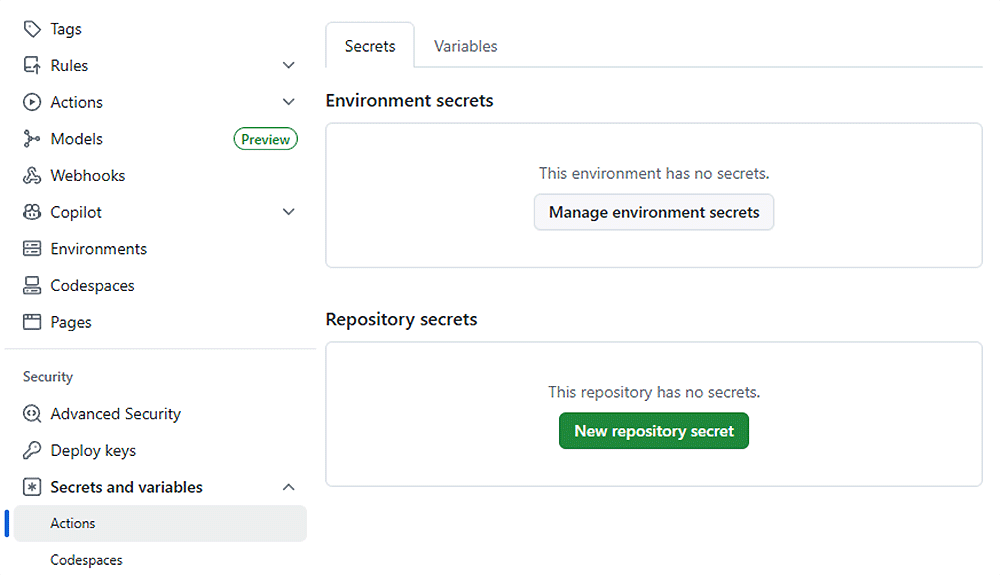Click the Advanced Security shield icon

tap(32, 414)
